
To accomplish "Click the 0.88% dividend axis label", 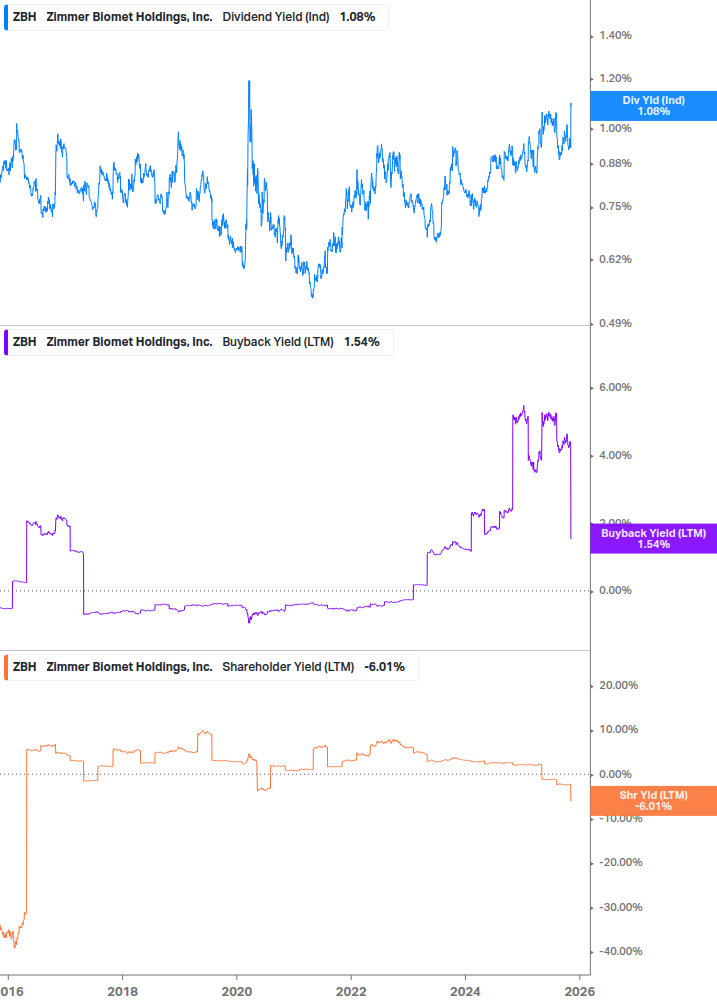I will click(615, 163).
